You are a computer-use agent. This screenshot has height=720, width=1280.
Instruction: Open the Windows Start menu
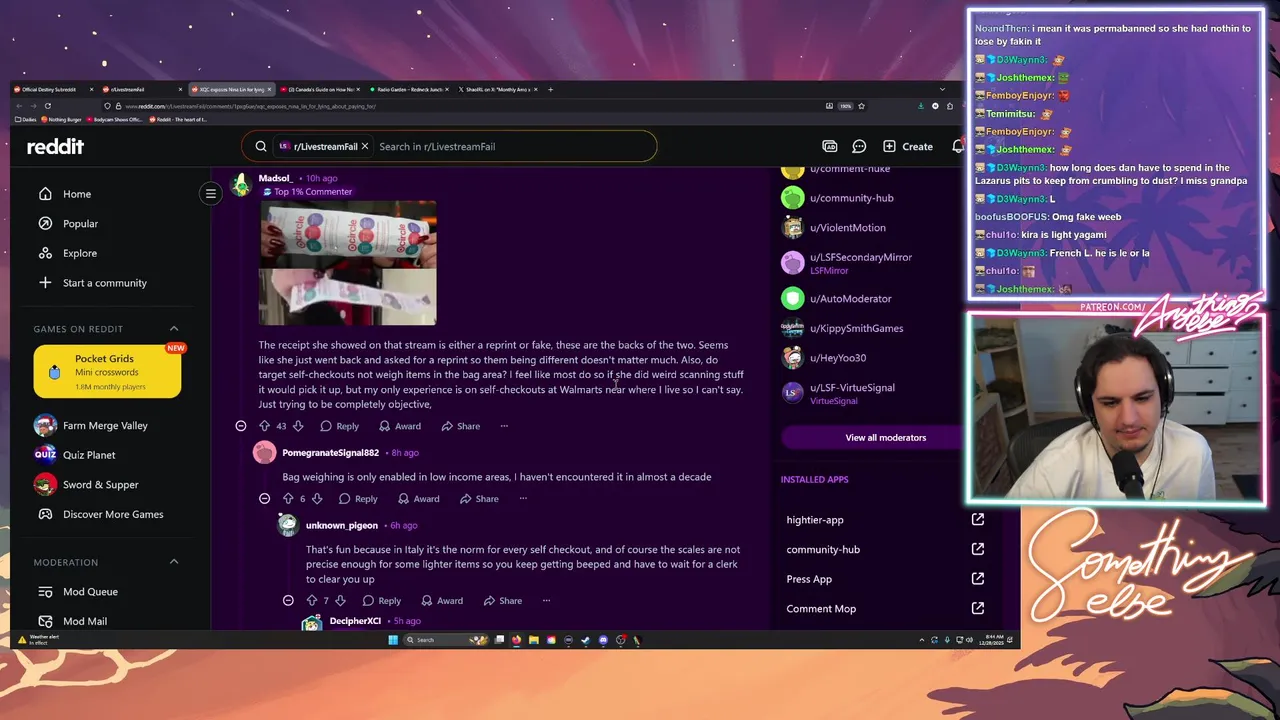tap(393, 640)
